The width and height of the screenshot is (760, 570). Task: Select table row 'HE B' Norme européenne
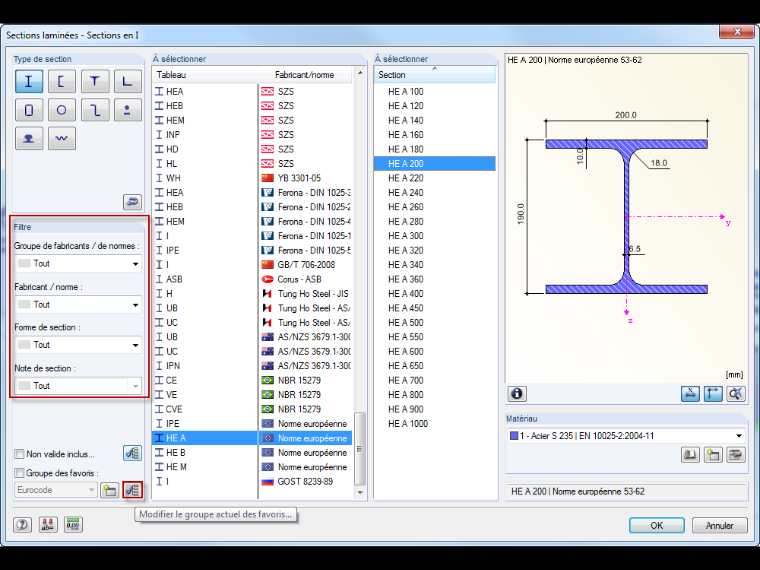252,452
